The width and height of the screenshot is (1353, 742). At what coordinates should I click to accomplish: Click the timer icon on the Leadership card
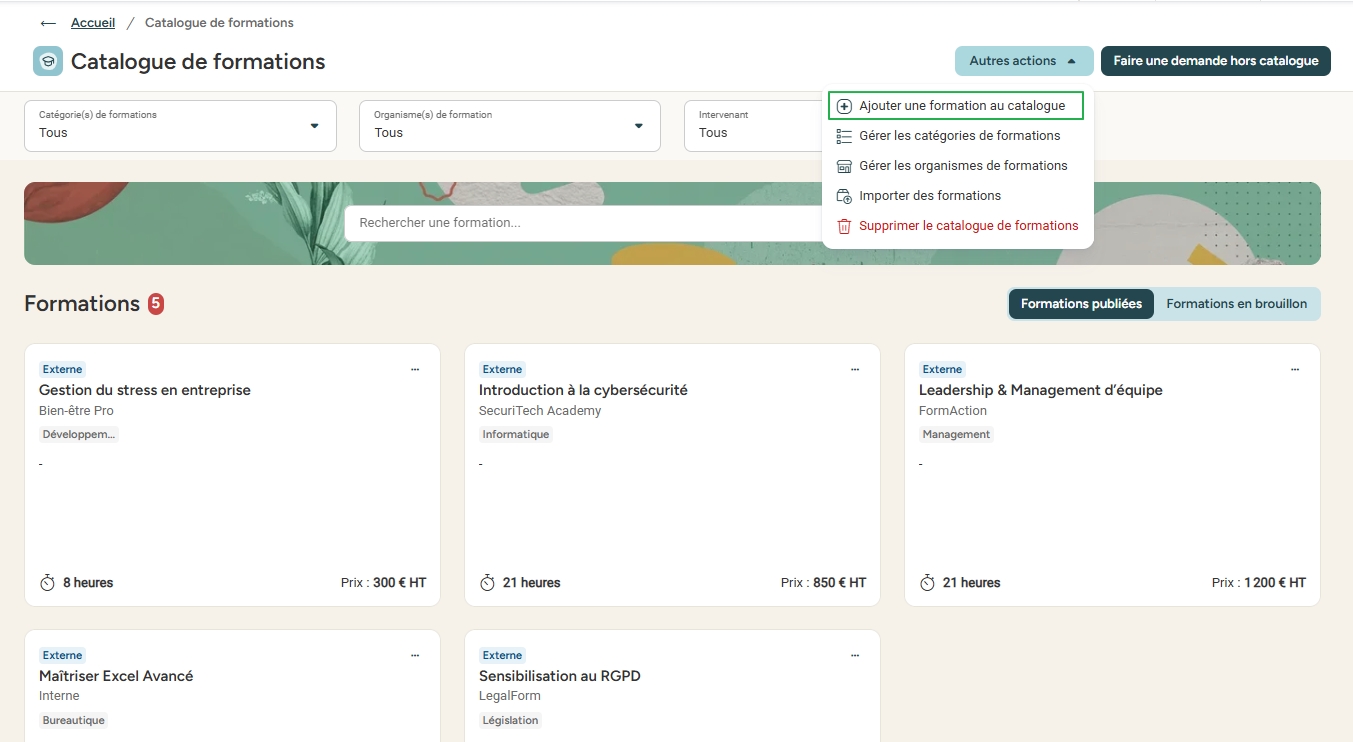coord(927,582)
